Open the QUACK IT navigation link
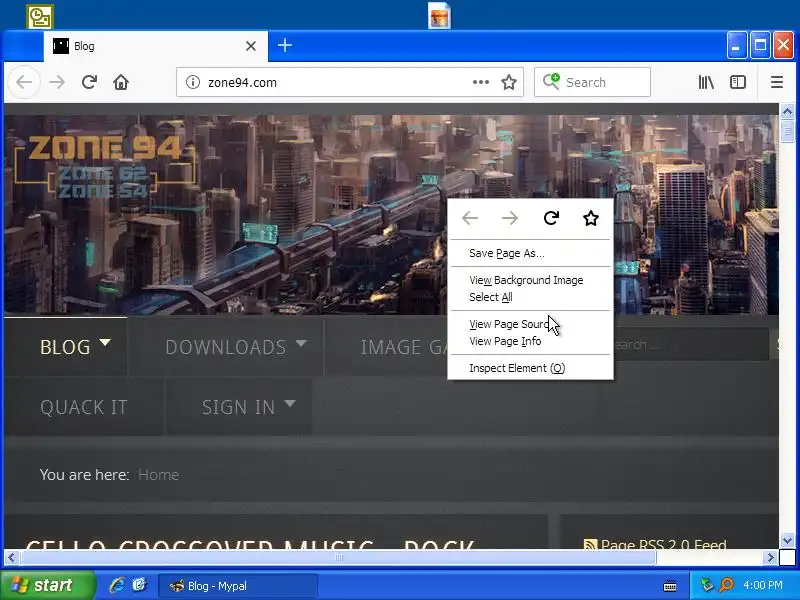The width and height of the screenshot is (800, 600). pos(84,407)
